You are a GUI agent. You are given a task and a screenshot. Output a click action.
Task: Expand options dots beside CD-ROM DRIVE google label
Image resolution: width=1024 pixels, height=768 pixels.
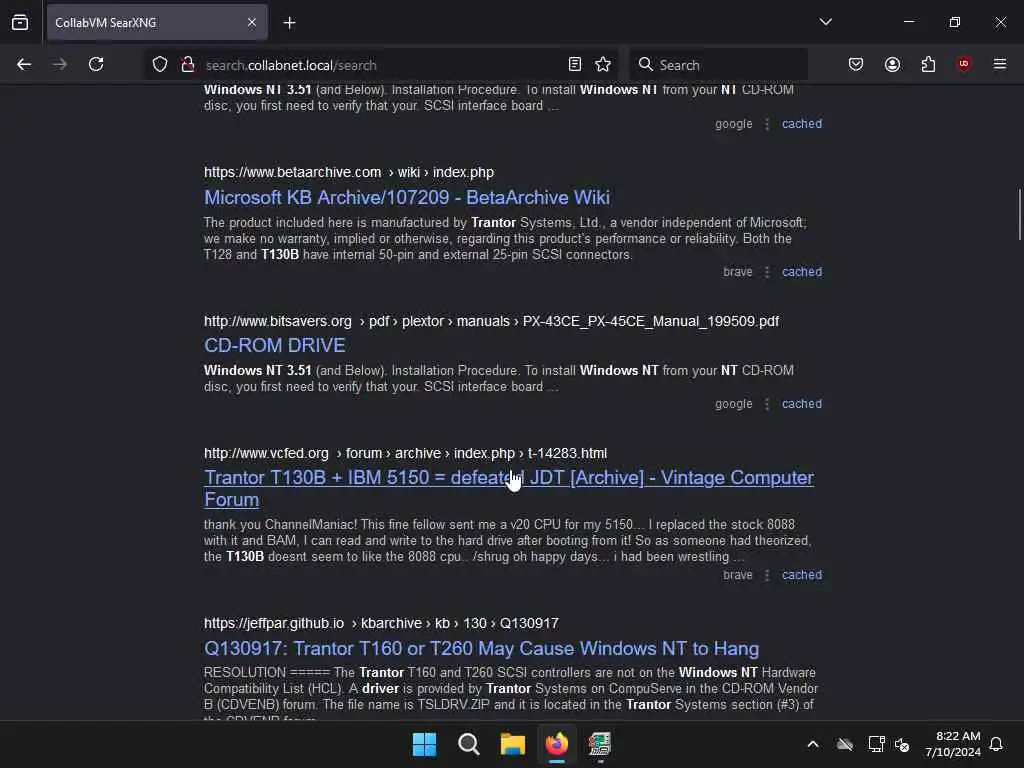coord(767,404)
